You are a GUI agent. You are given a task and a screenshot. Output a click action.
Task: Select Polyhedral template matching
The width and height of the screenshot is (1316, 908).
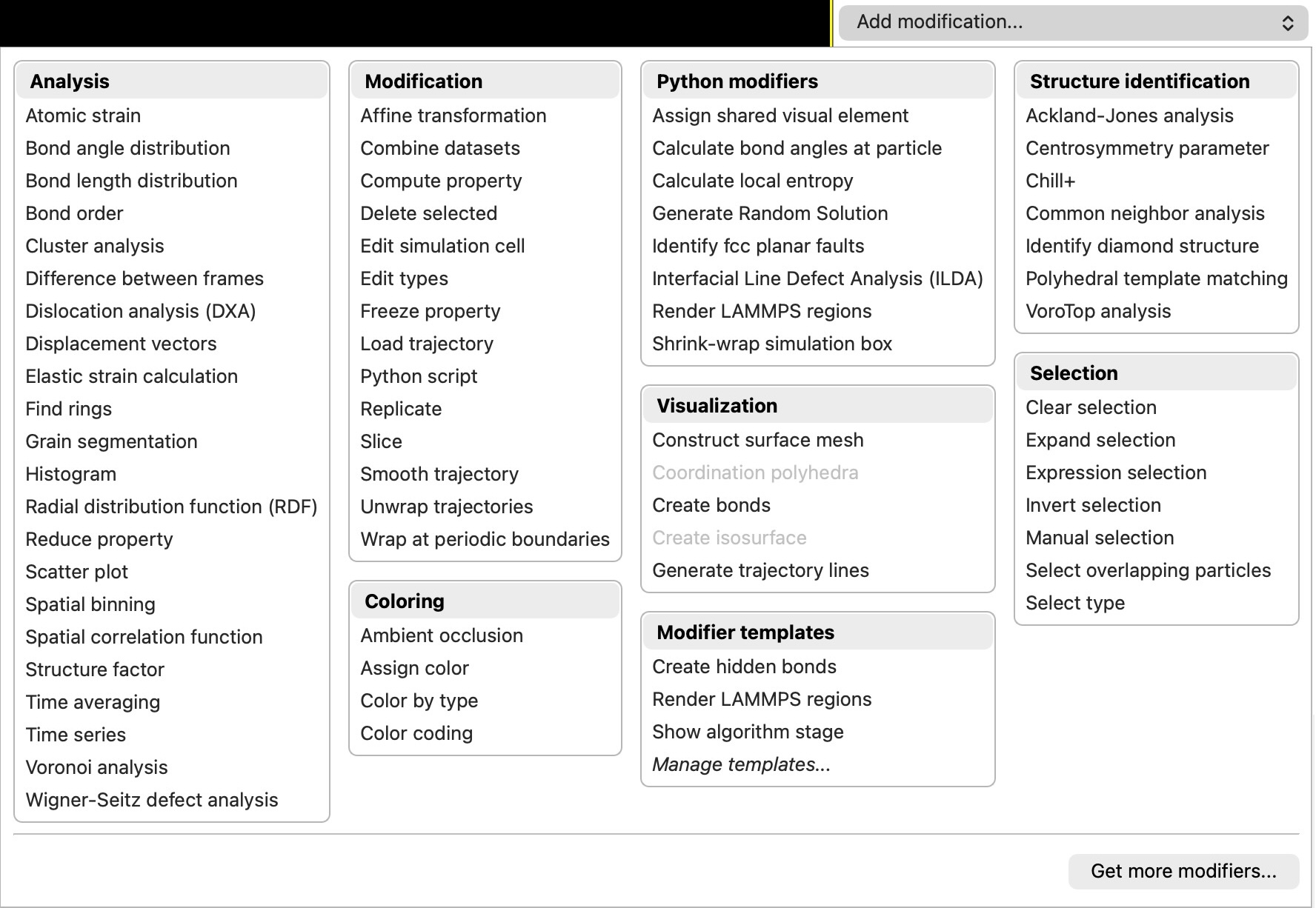(1157, 278)
